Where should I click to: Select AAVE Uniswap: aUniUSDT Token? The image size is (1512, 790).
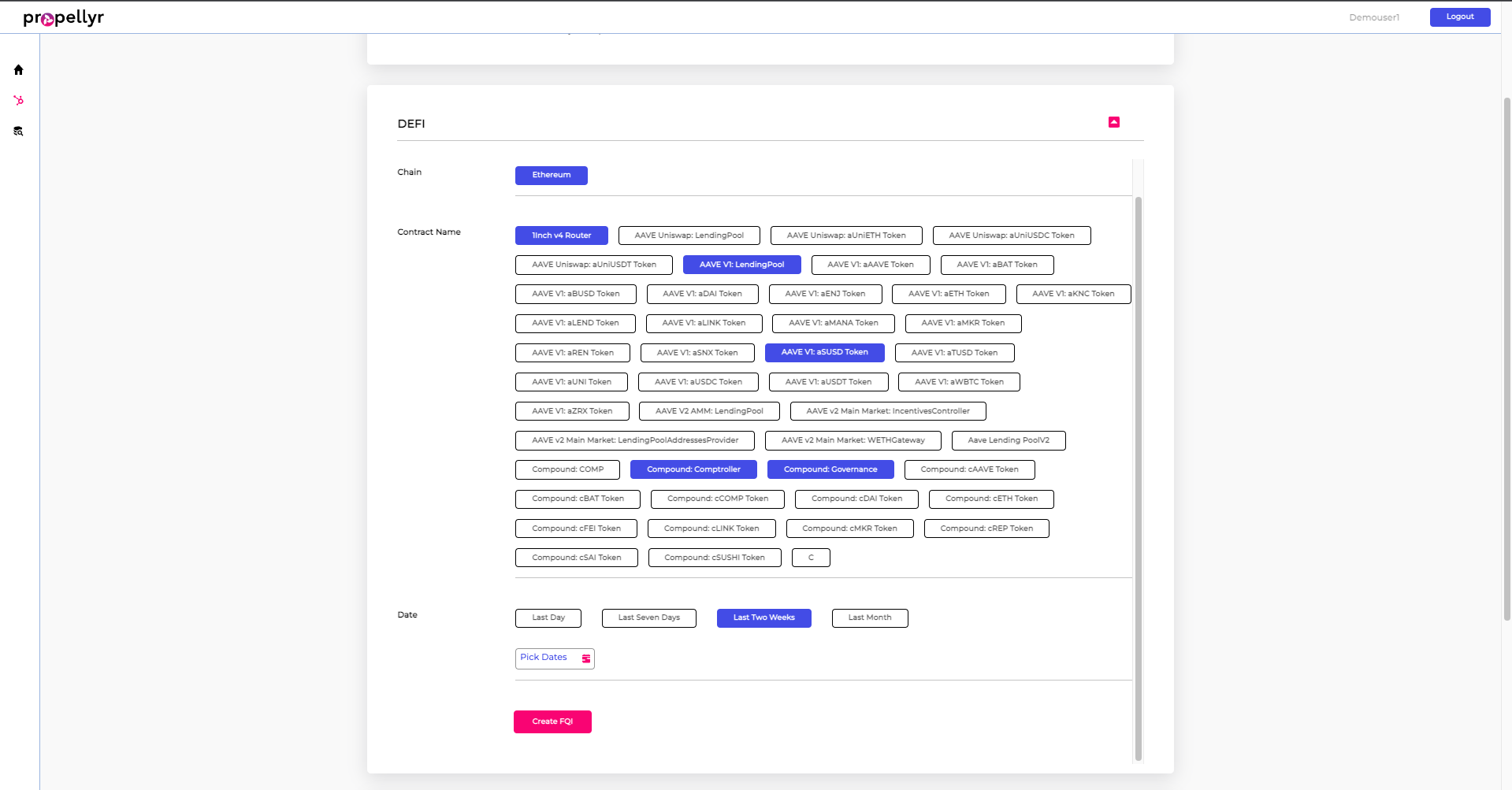tap(594, 265)
